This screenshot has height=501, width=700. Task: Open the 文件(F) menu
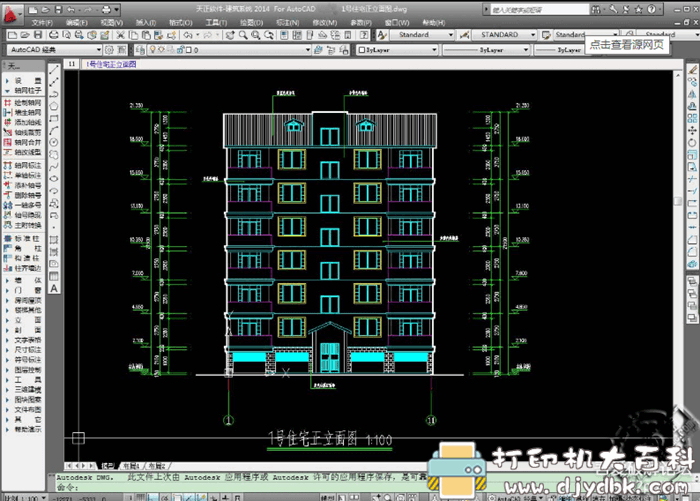(x=42, y=22)
